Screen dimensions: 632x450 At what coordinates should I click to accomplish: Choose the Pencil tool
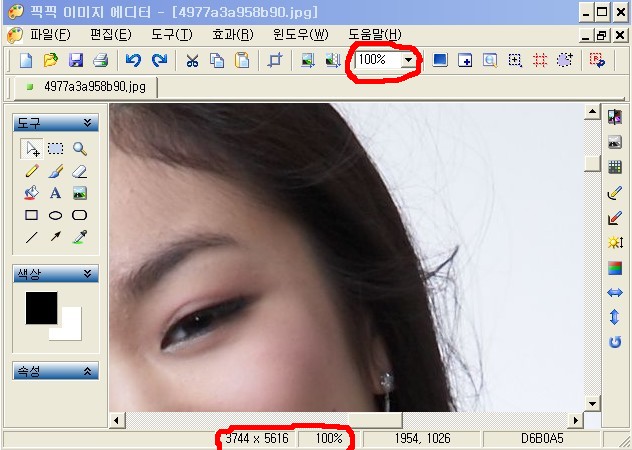(32, 171)
